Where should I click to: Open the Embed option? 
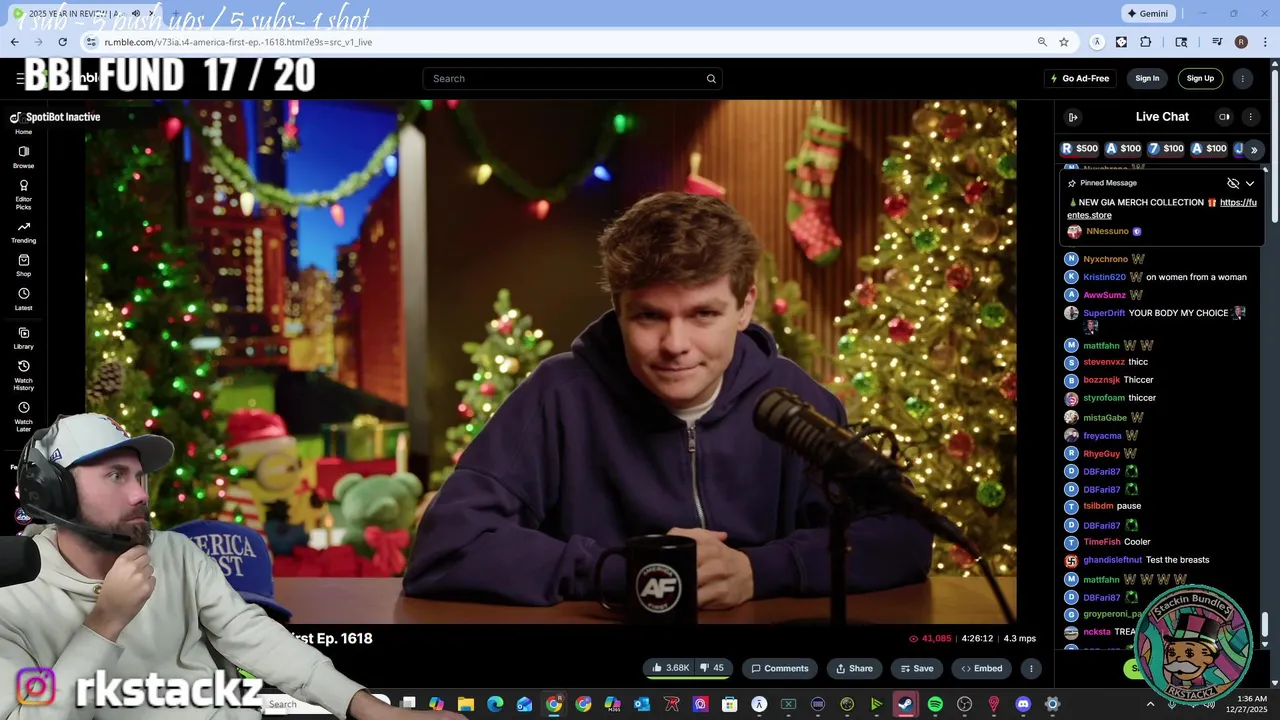click(982, 668)
